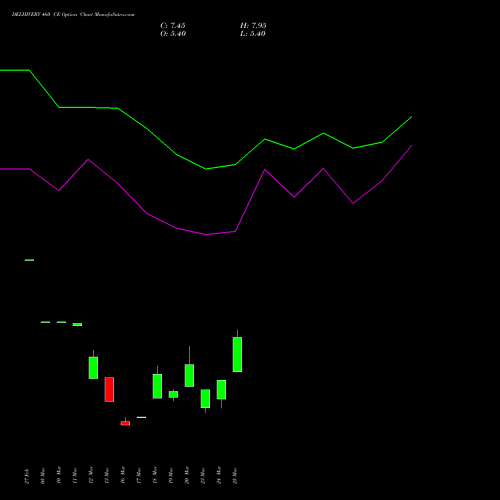Select the green candle for 24 Mar
500x500 pixels.
(x=221, y=389)
